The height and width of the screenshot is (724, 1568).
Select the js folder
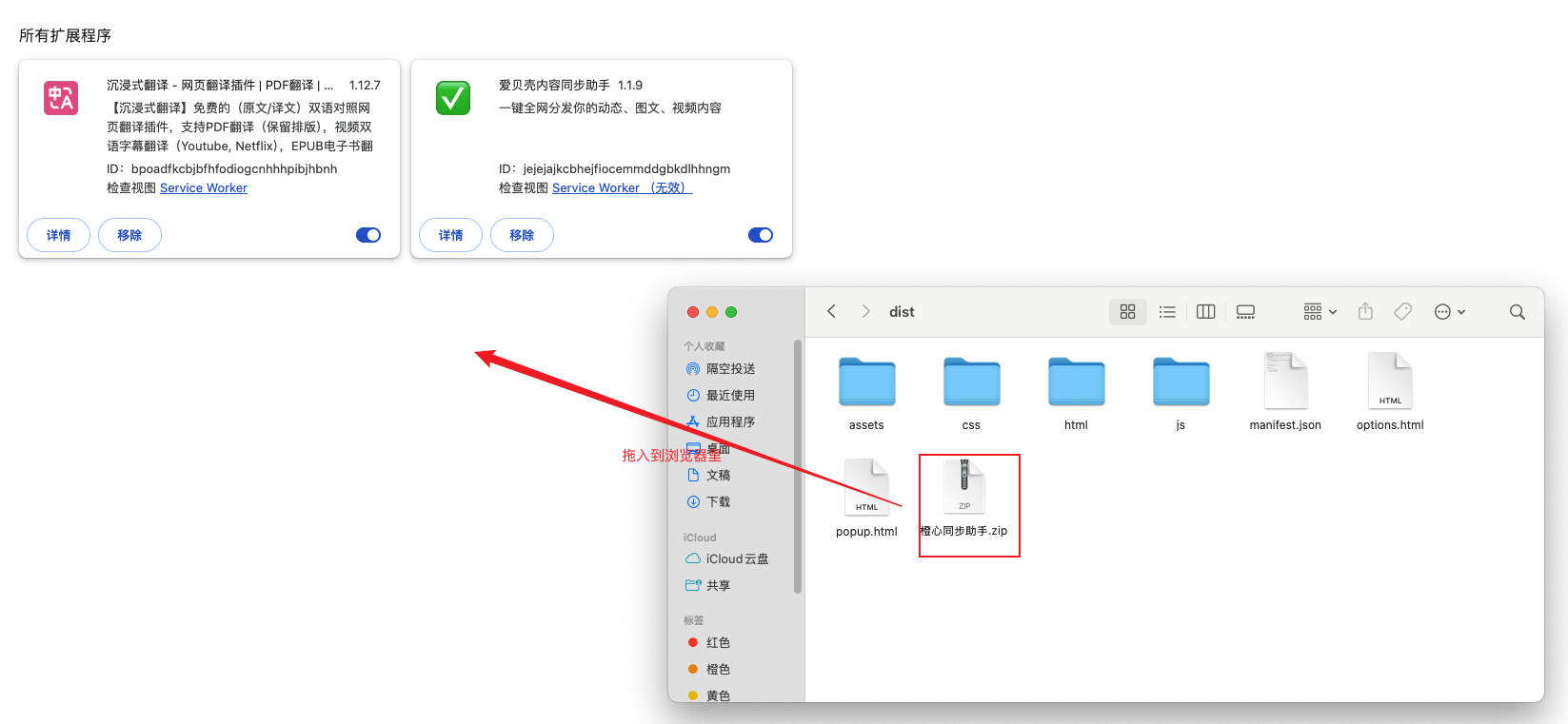pos(1181,394)
